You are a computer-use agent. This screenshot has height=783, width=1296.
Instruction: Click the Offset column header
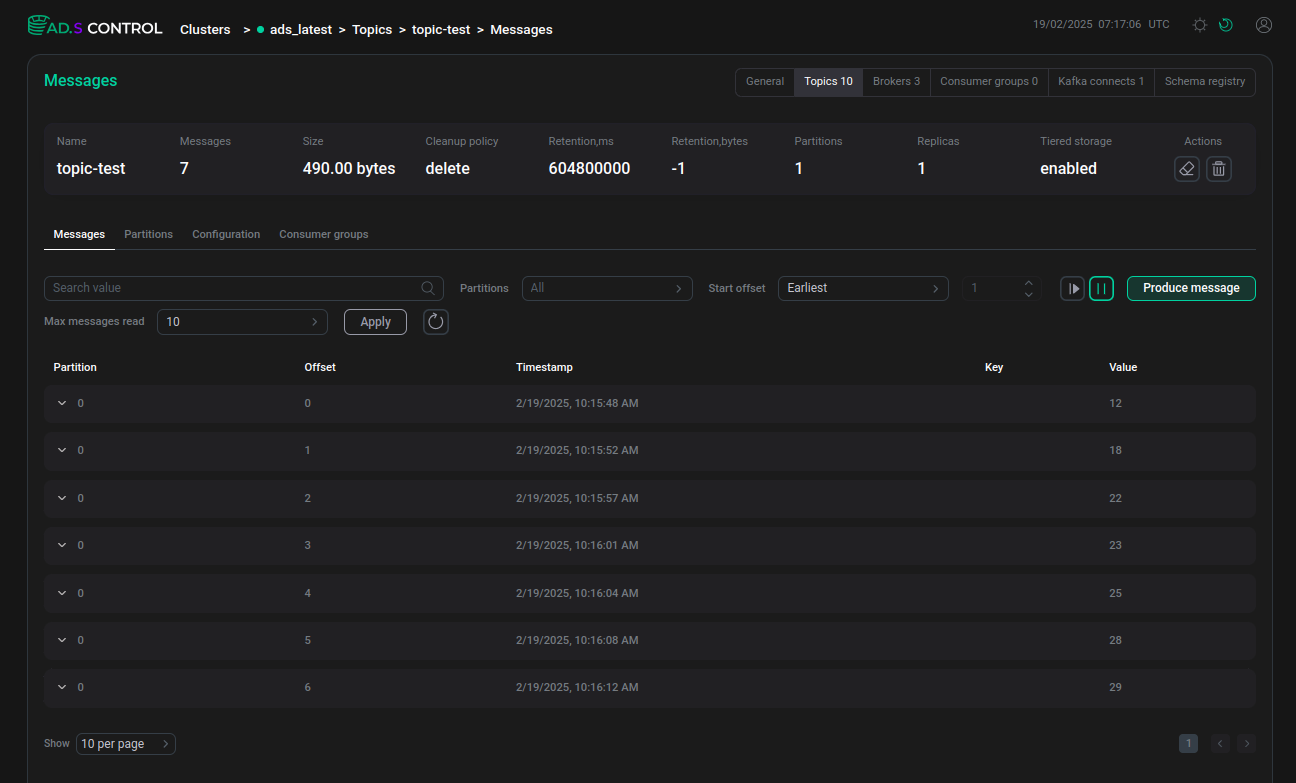point(320,367)
